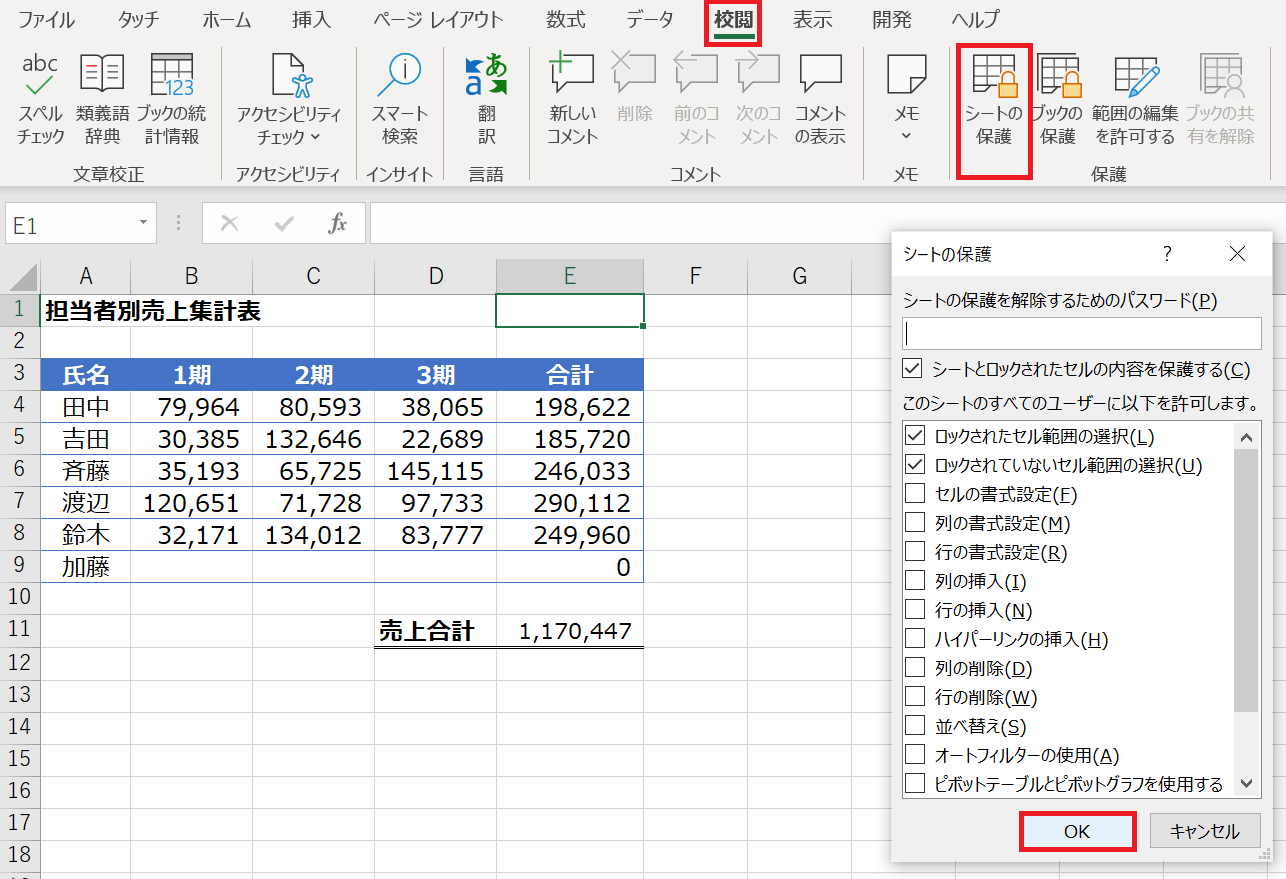Open the 類義語辞典 thesaurus tool

pos(102,77)
